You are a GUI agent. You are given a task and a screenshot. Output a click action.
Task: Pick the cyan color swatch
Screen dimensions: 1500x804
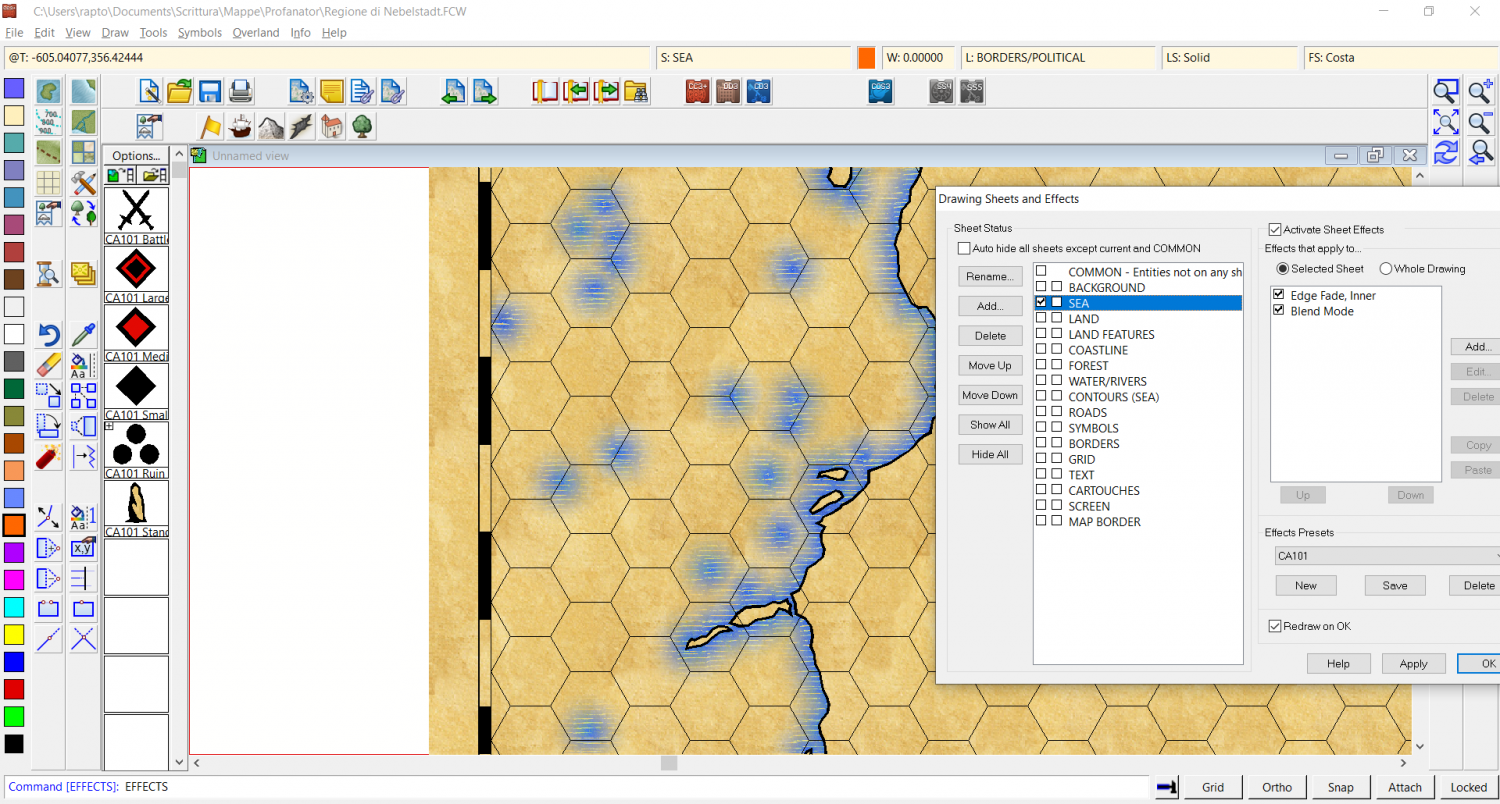pos(14,607)
